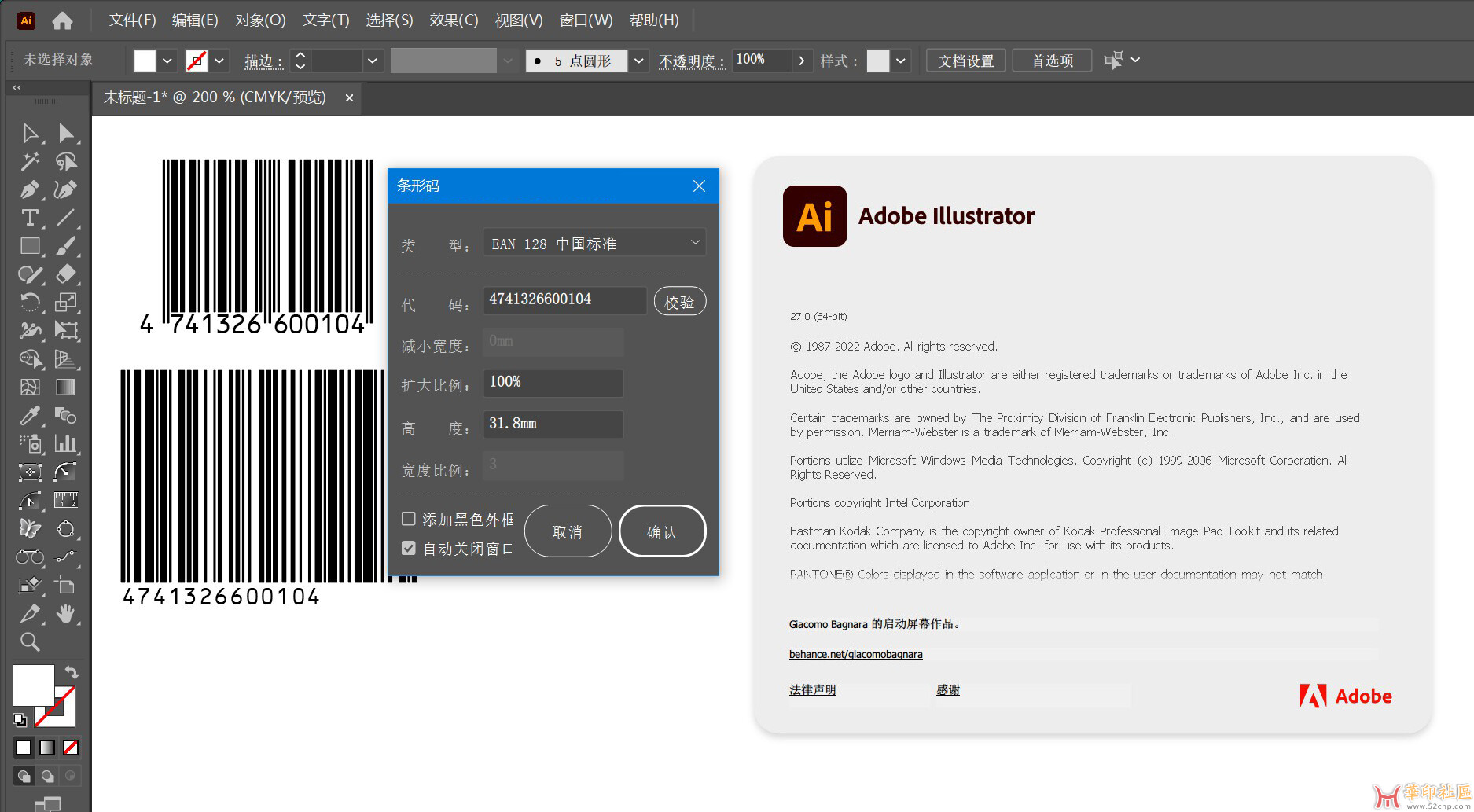Choose Draw Behind mode button
The width and height of the screenshot is (1474, 812).
(48, 776)
